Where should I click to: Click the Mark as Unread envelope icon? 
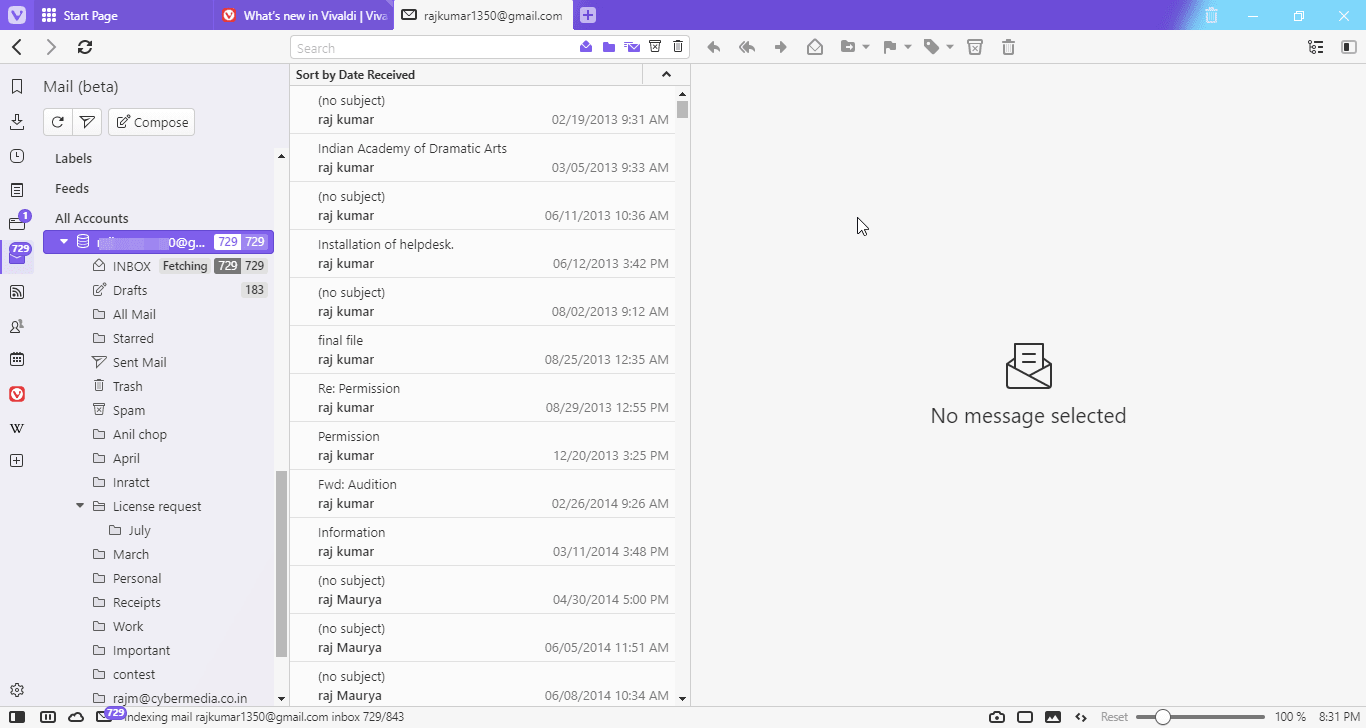(815, 46)
